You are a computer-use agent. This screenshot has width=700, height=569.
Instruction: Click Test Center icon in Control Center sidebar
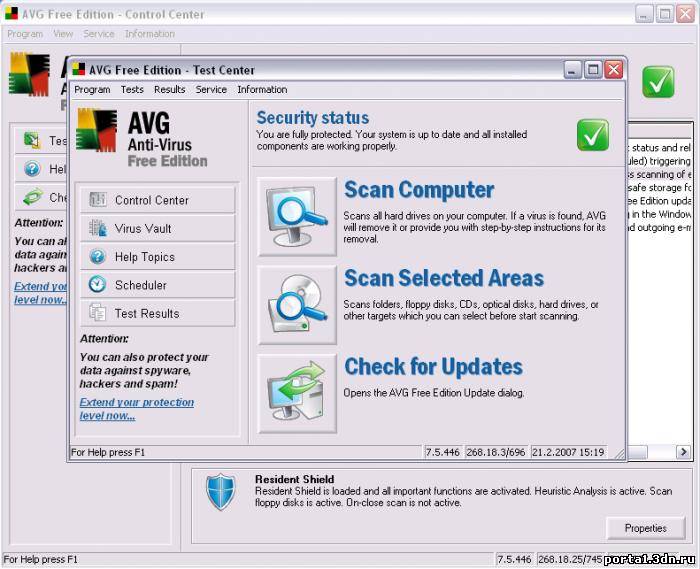32,140
